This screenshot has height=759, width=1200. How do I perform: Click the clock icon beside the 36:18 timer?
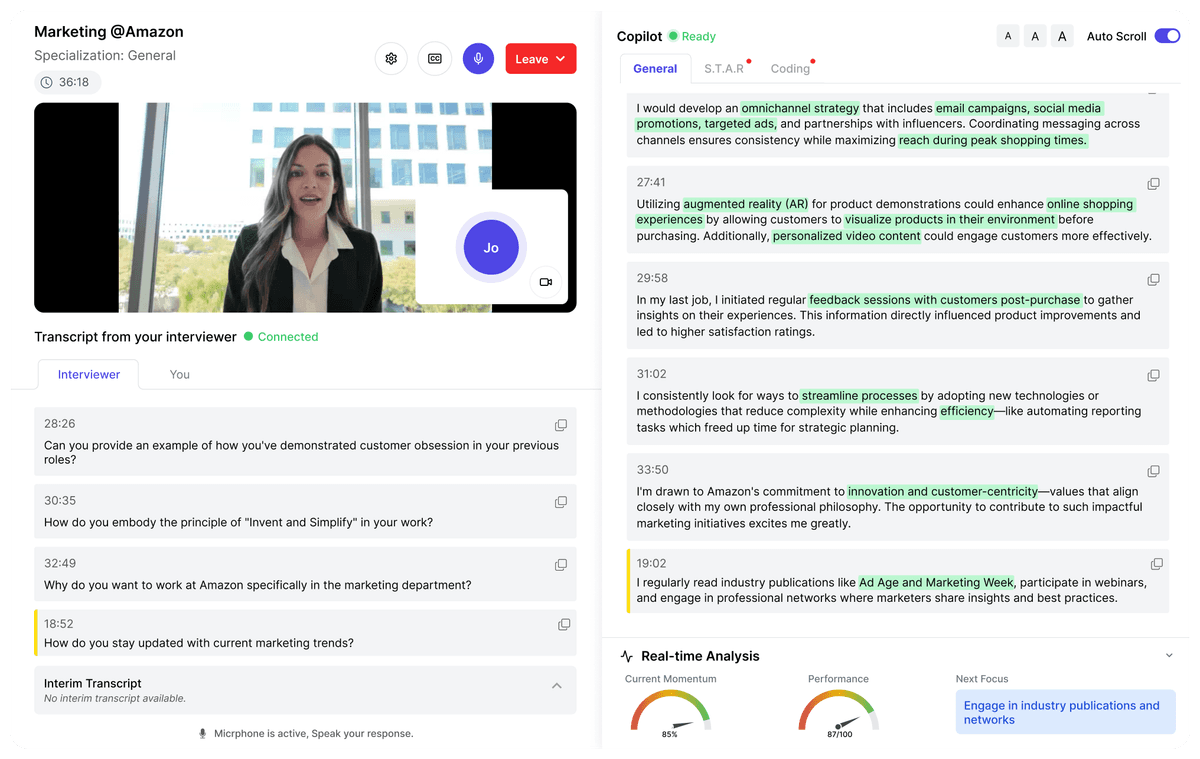point(47,82)
